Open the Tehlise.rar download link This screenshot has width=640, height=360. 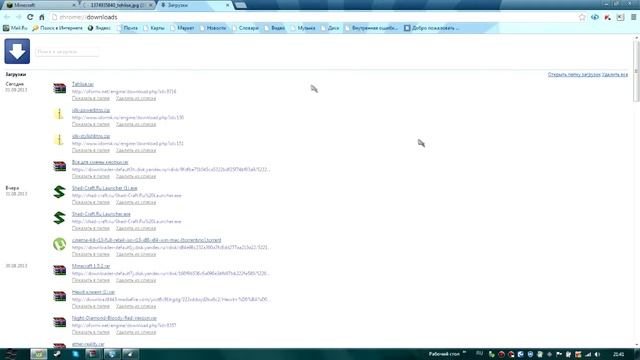[x=83, y=84]
